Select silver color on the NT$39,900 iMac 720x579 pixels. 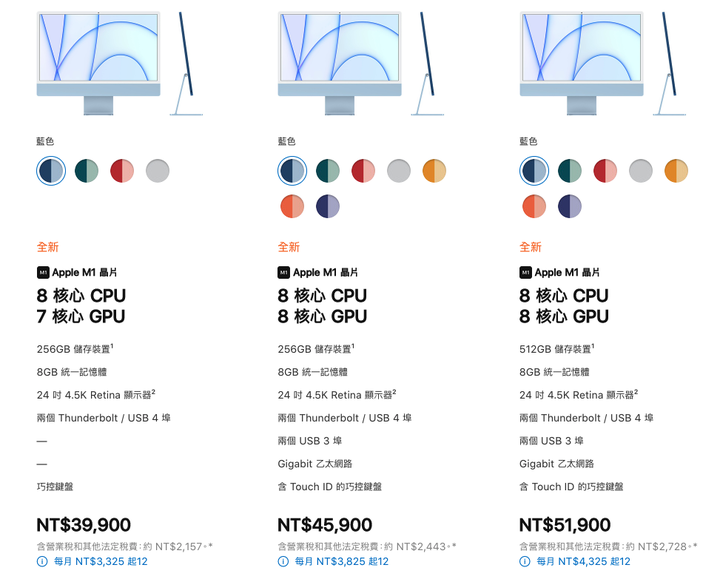click(x=157, y=171)
